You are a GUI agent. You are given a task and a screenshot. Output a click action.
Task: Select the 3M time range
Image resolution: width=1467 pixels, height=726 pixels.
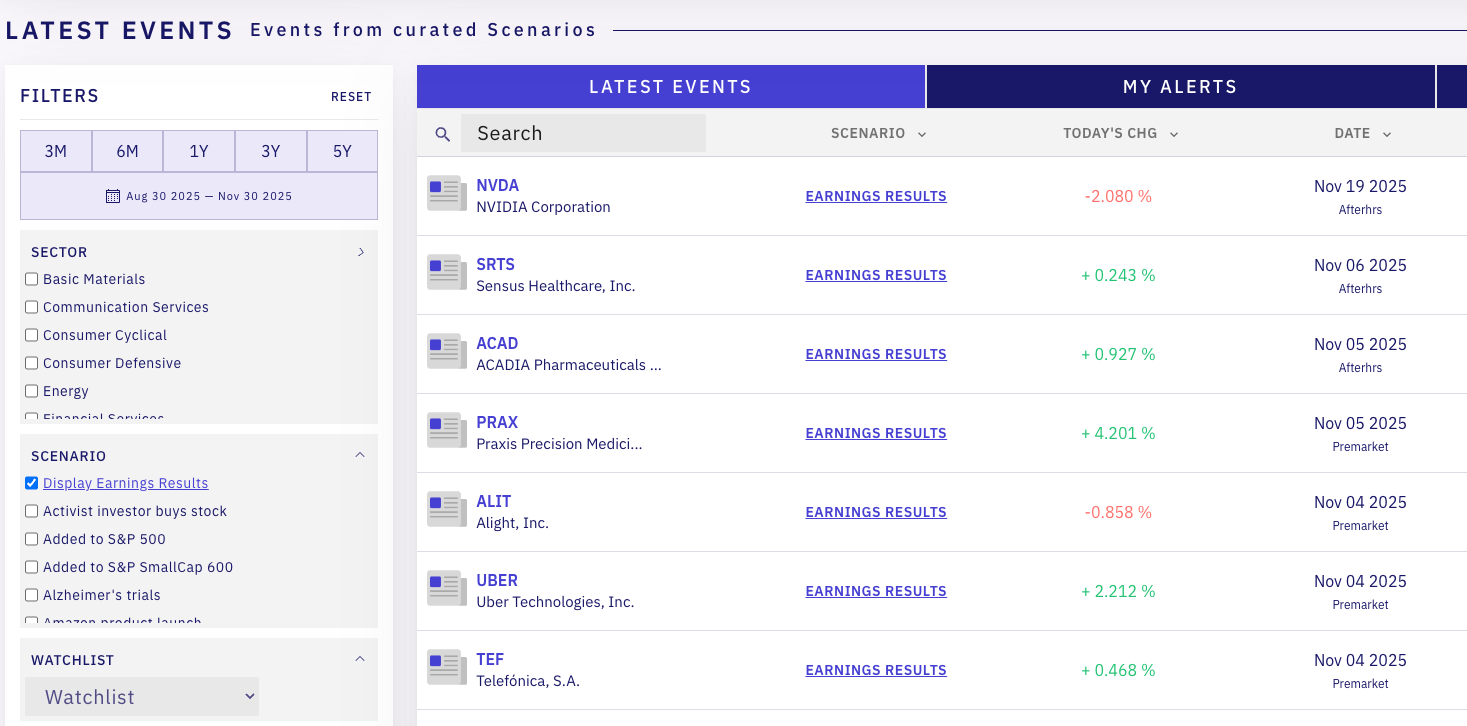coord(56,151)
